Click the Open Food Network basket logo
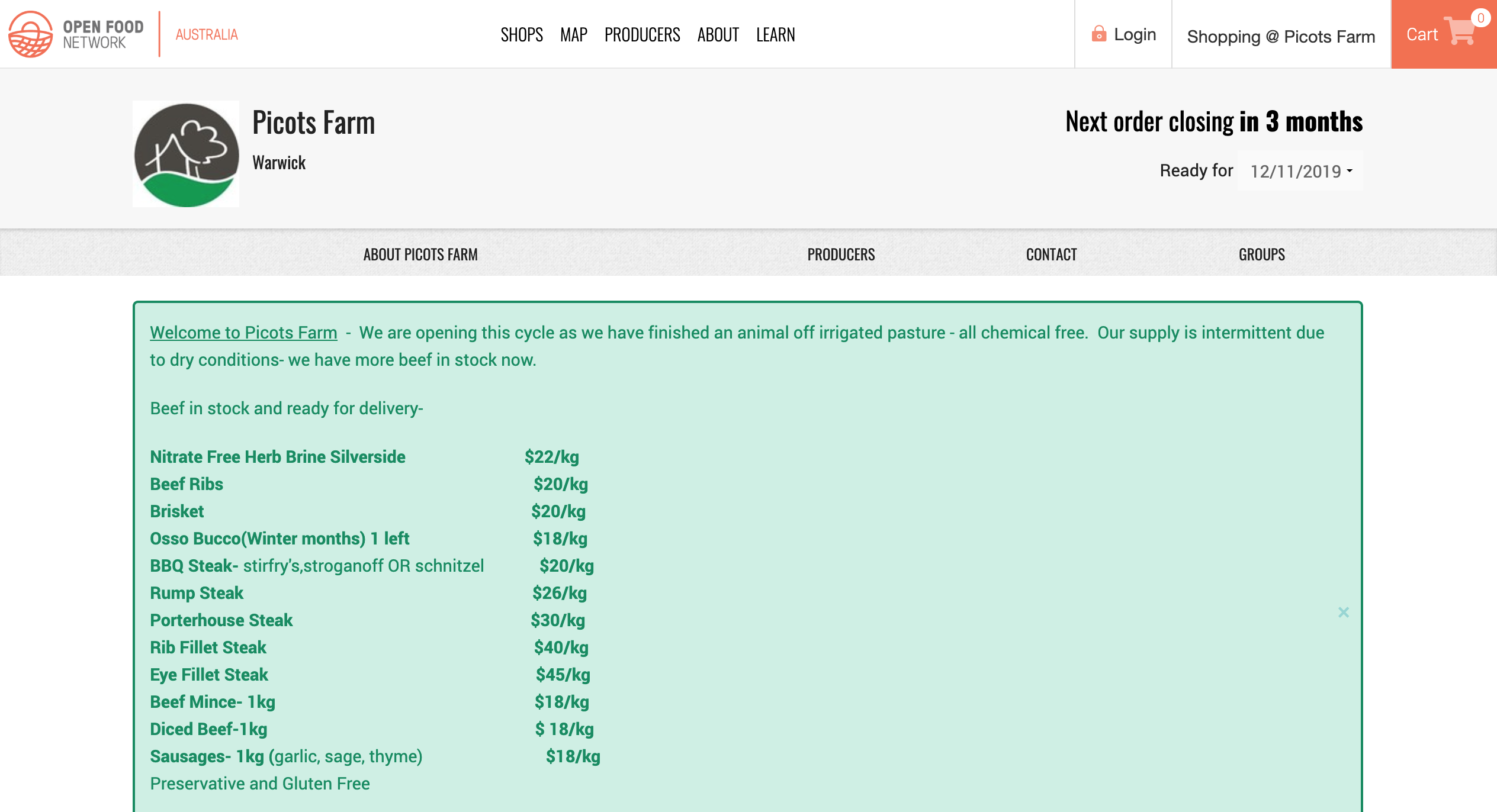The height and width of the screenshot is (812, 1497). point(31,34)
